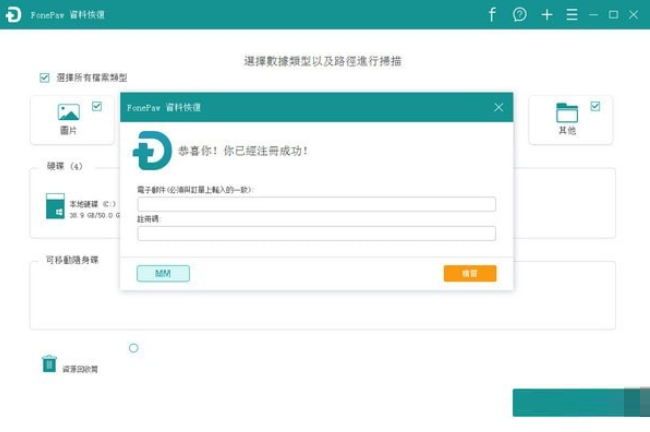This screenshot has width=650, height=432.
Task: Choose the recycle bin radio button
Action: click(x=133, y=348)
